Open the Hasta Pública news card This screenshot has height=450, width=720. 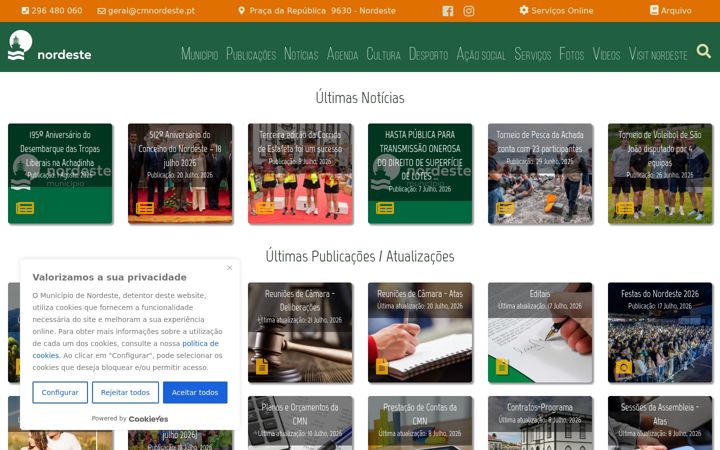click(420, 174)
